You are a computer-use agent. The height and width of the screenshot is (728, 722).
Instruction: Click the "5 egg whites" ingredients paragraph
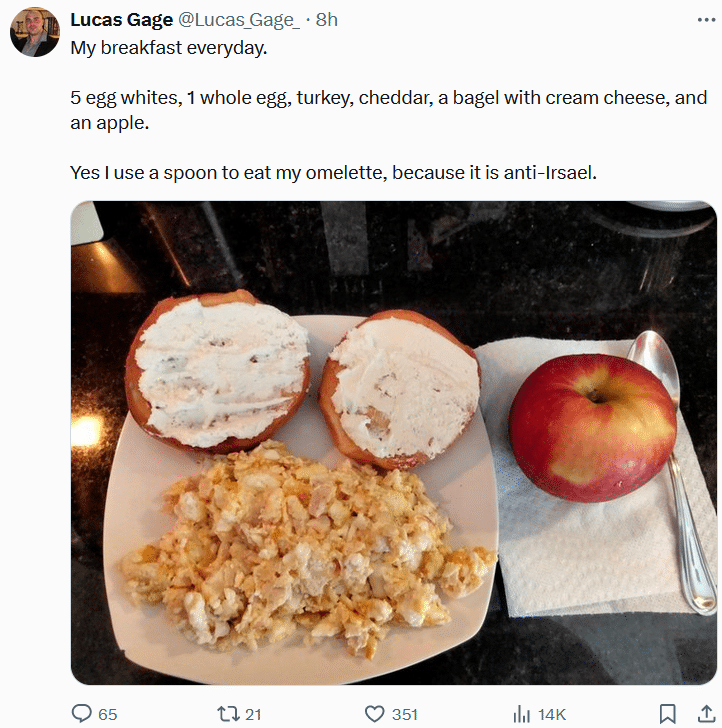coord(388,110)
